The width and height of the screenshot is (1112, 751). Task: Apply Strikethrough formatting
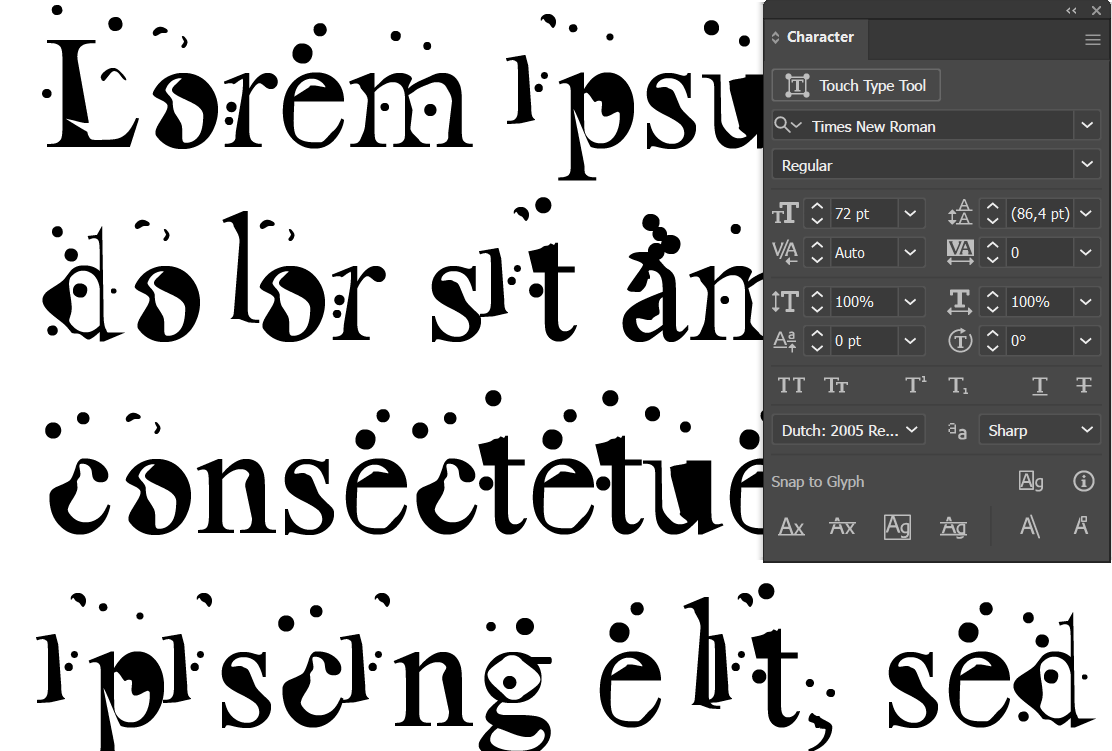coord(1084,385)
